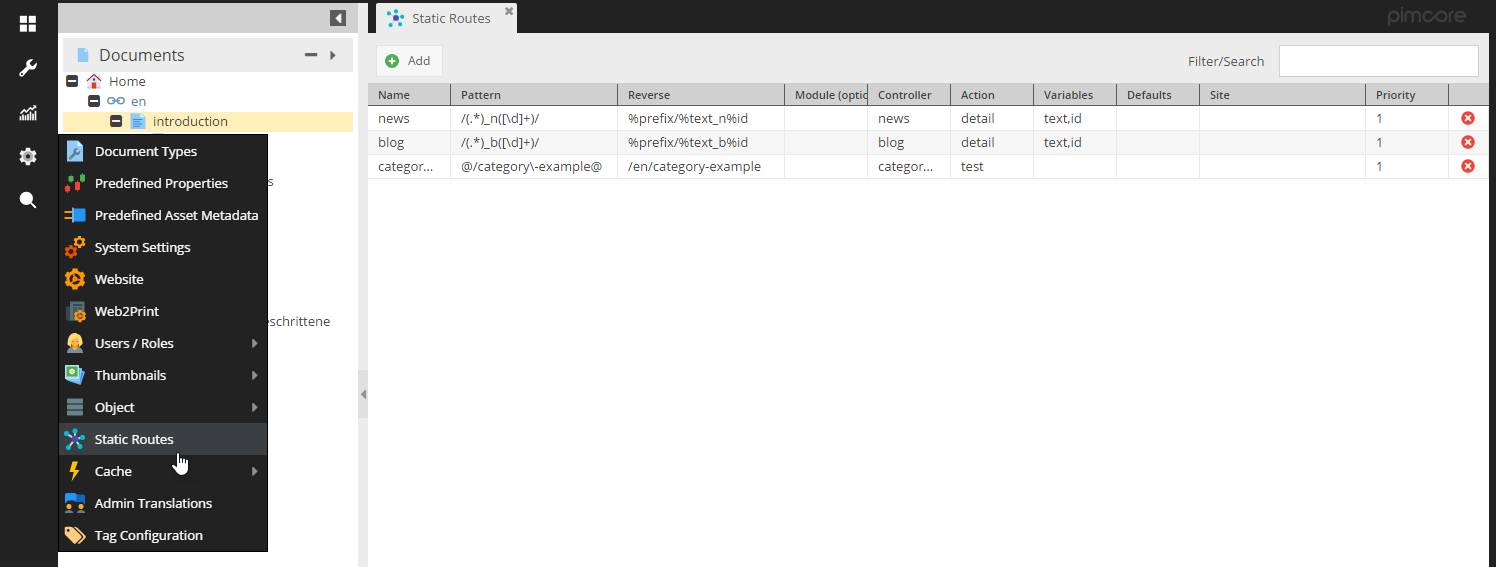1496x567 pixels.
Task: Open Static Routes menu entry
Action: 134,439
